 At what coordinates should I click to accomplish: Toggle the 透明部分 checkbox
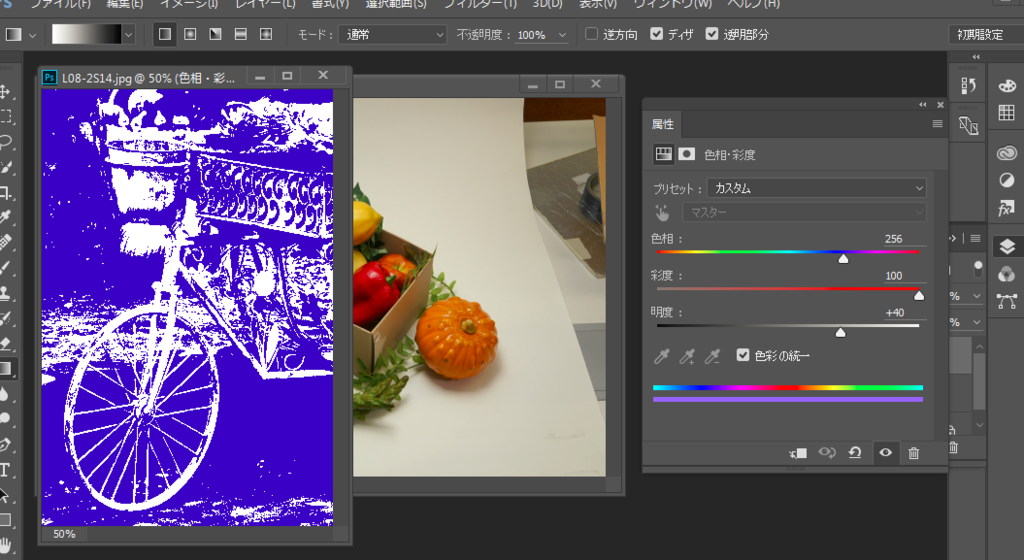(x=712, y=34)
